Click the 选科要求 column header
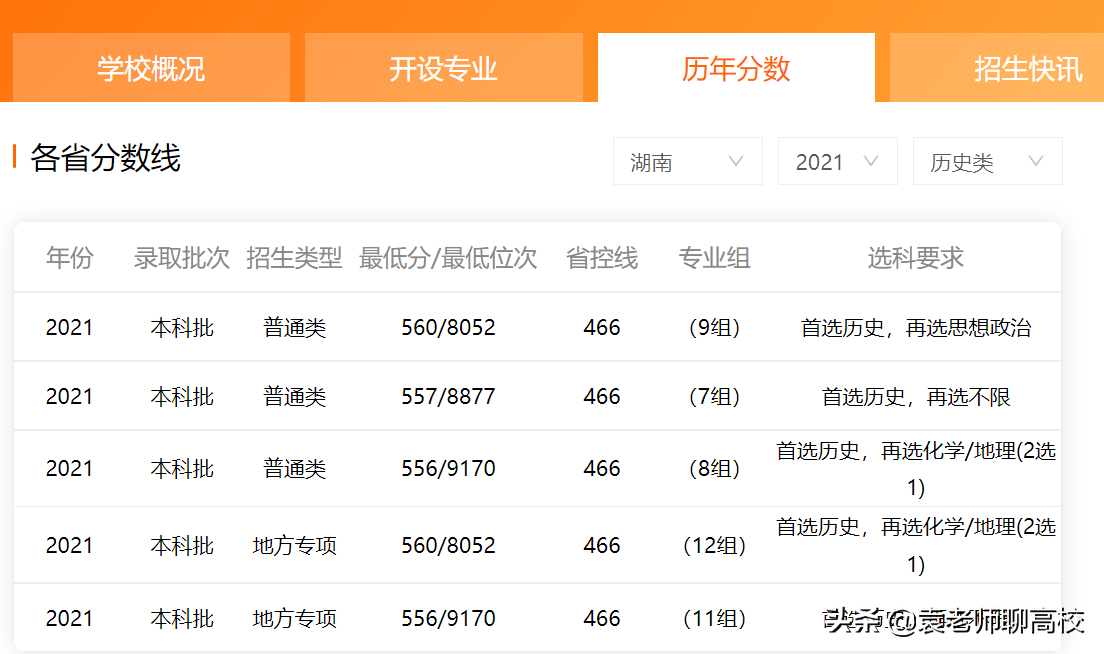 [913, 257]
